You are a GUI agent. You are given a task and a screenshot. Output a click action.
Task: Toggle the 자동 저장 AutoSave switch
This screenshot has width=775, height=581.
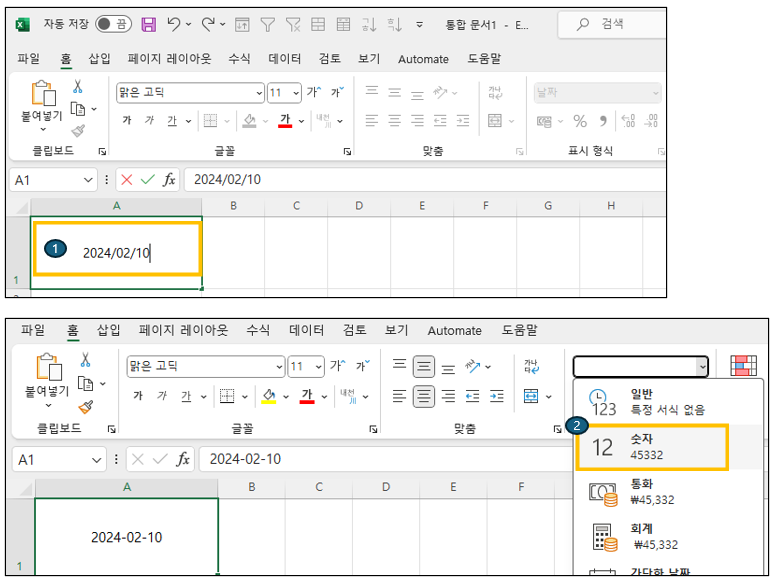(x=113, y=24)
